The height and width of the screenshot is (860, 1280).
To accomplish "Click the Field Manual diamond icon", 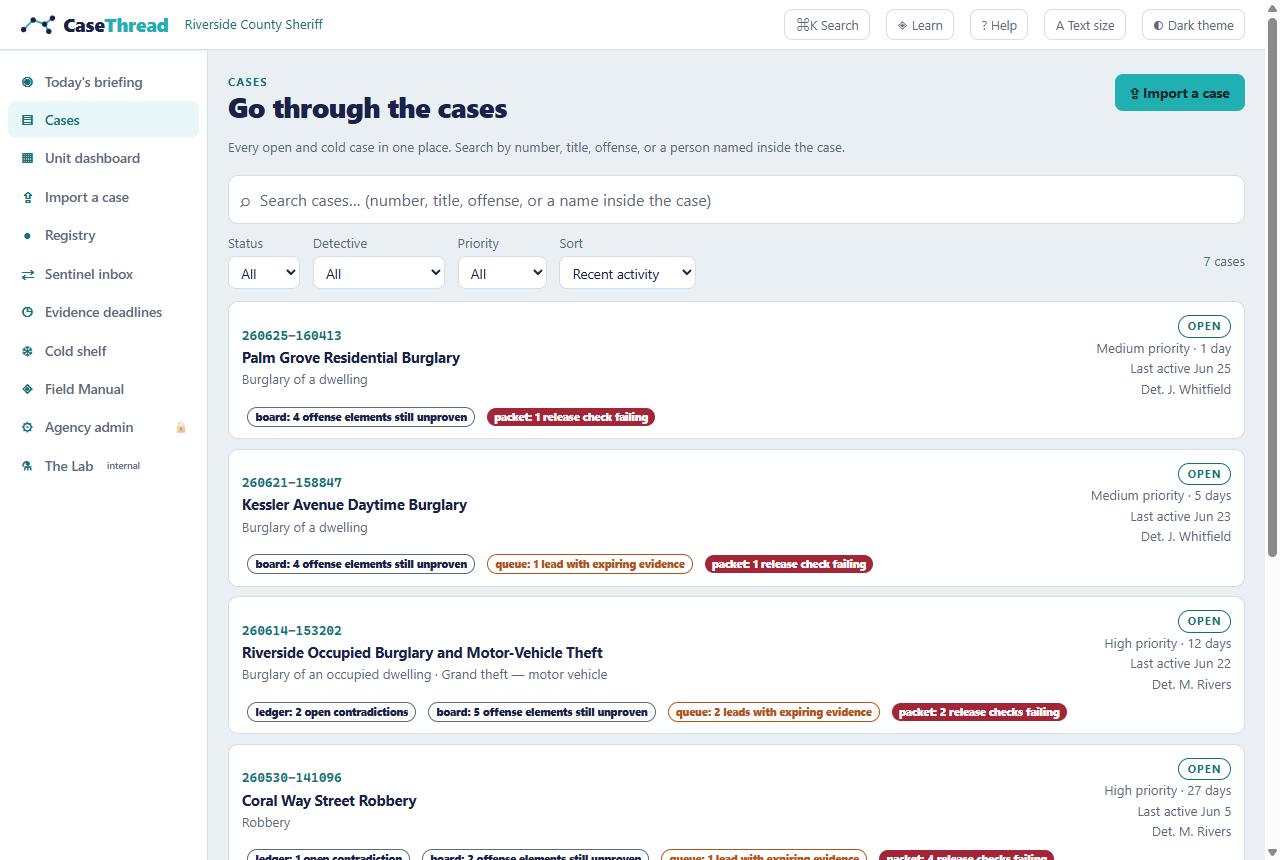I will click(x=27, y=389).
